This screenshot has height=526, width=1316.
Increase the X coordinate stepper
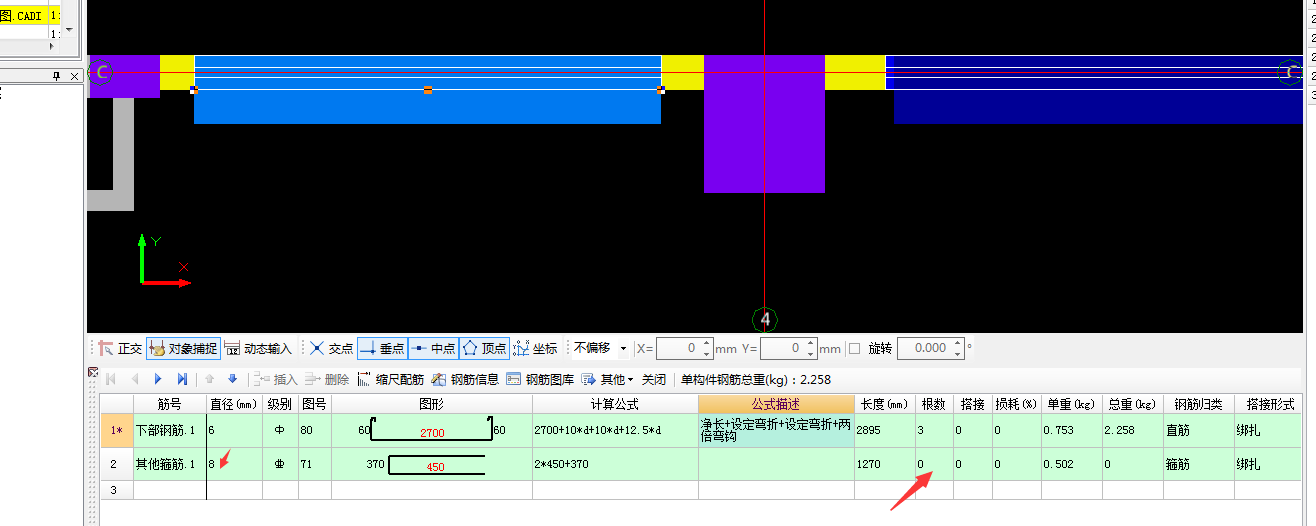[706, 344]
